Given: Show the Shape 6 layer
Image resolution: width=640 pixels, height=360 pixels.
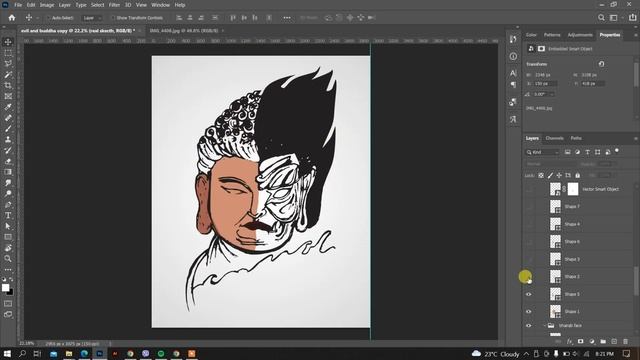Looking at the screenshot, I should 529,242.
